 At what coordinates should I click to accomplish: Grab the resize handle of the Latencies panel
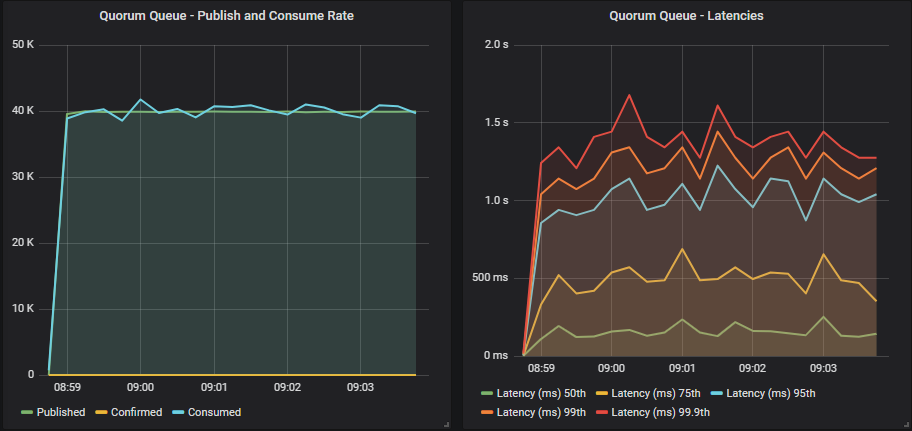903,424
